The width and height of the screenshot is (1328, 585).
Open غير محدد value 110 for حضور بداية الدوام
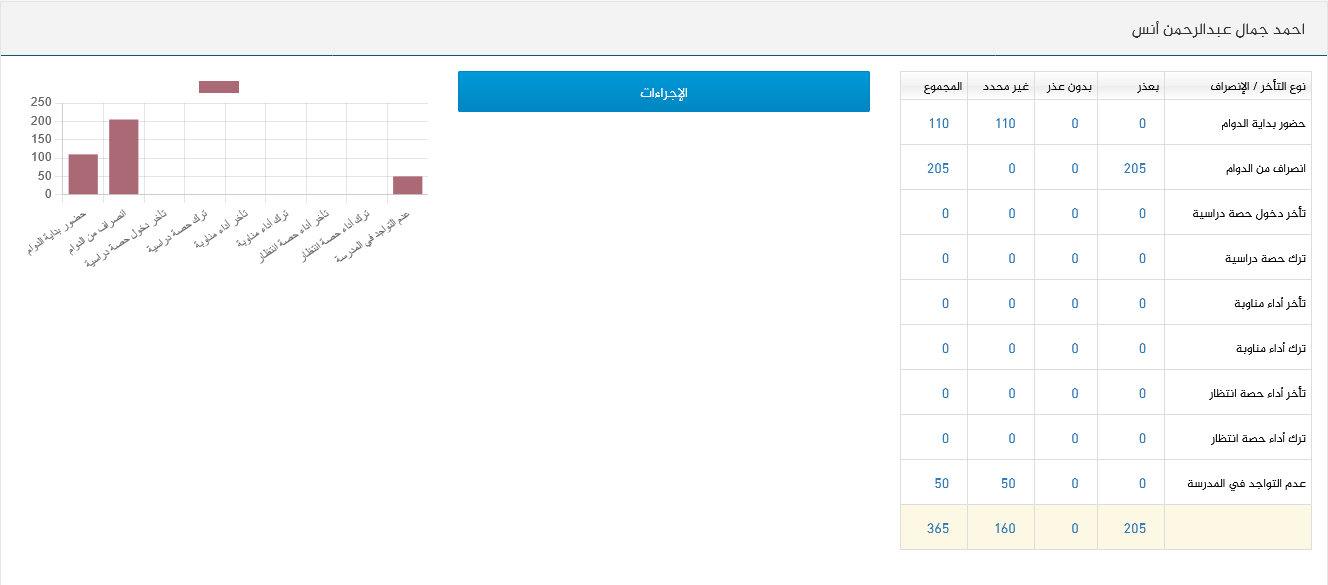point(1005,124)
